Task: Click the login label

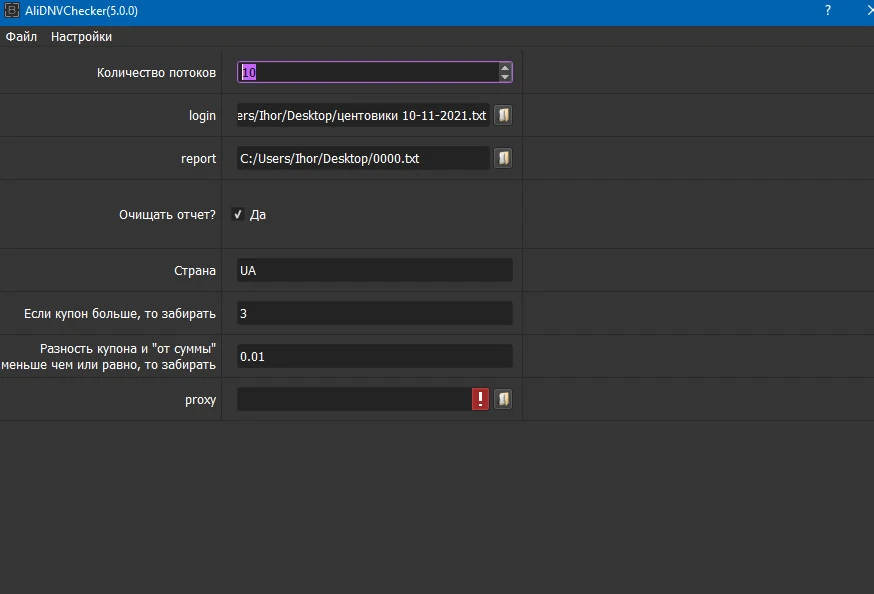Action: tap(202, 116)
